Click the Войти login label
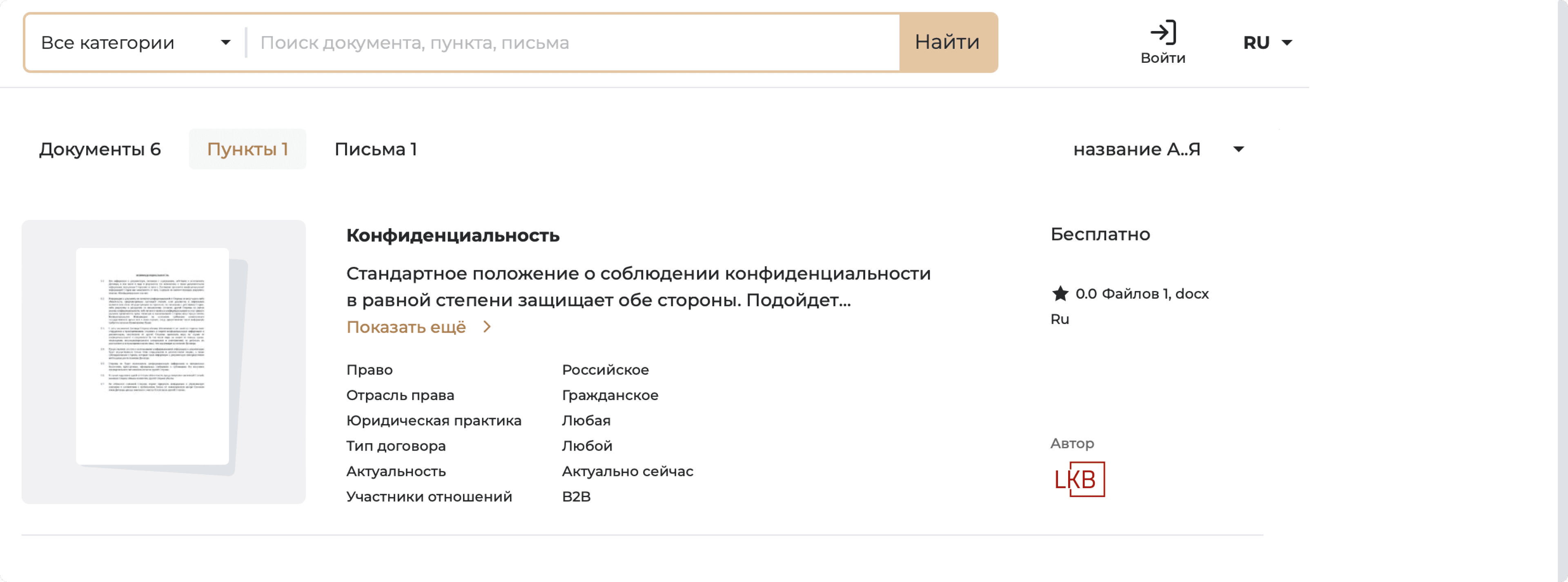 (1163, 58)
